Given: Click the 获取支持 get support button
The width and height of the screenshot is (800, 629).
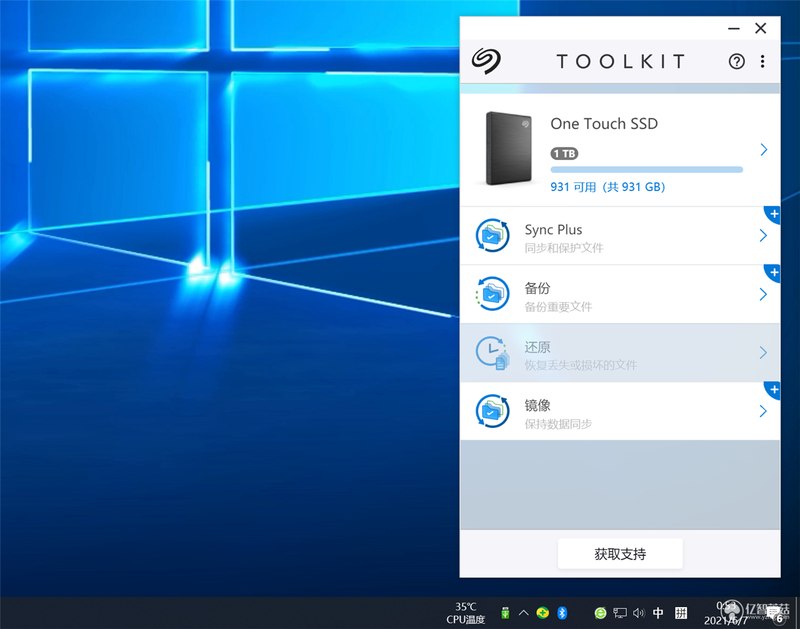Looking at the screenshot, I should click(x=620, y=554).
